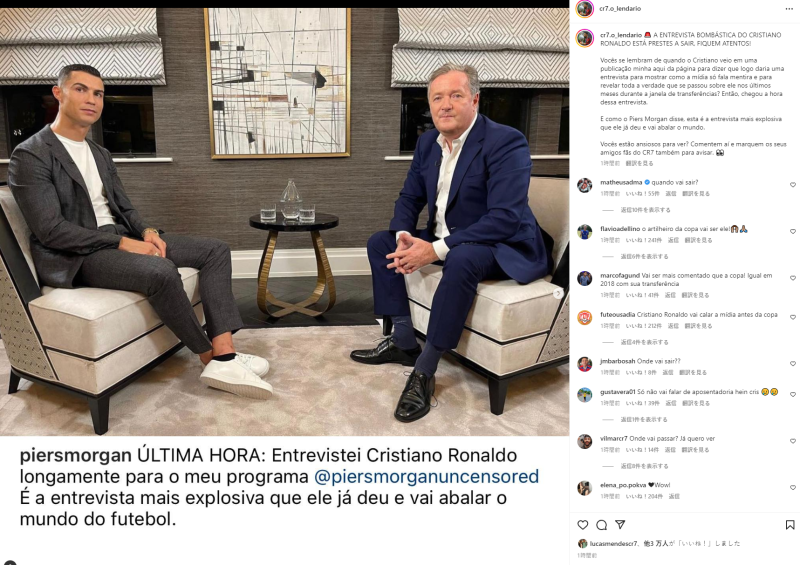Open cr7.o_lendario profile picture in header
The width and height of the screenshot is (800, 565).
585,9
